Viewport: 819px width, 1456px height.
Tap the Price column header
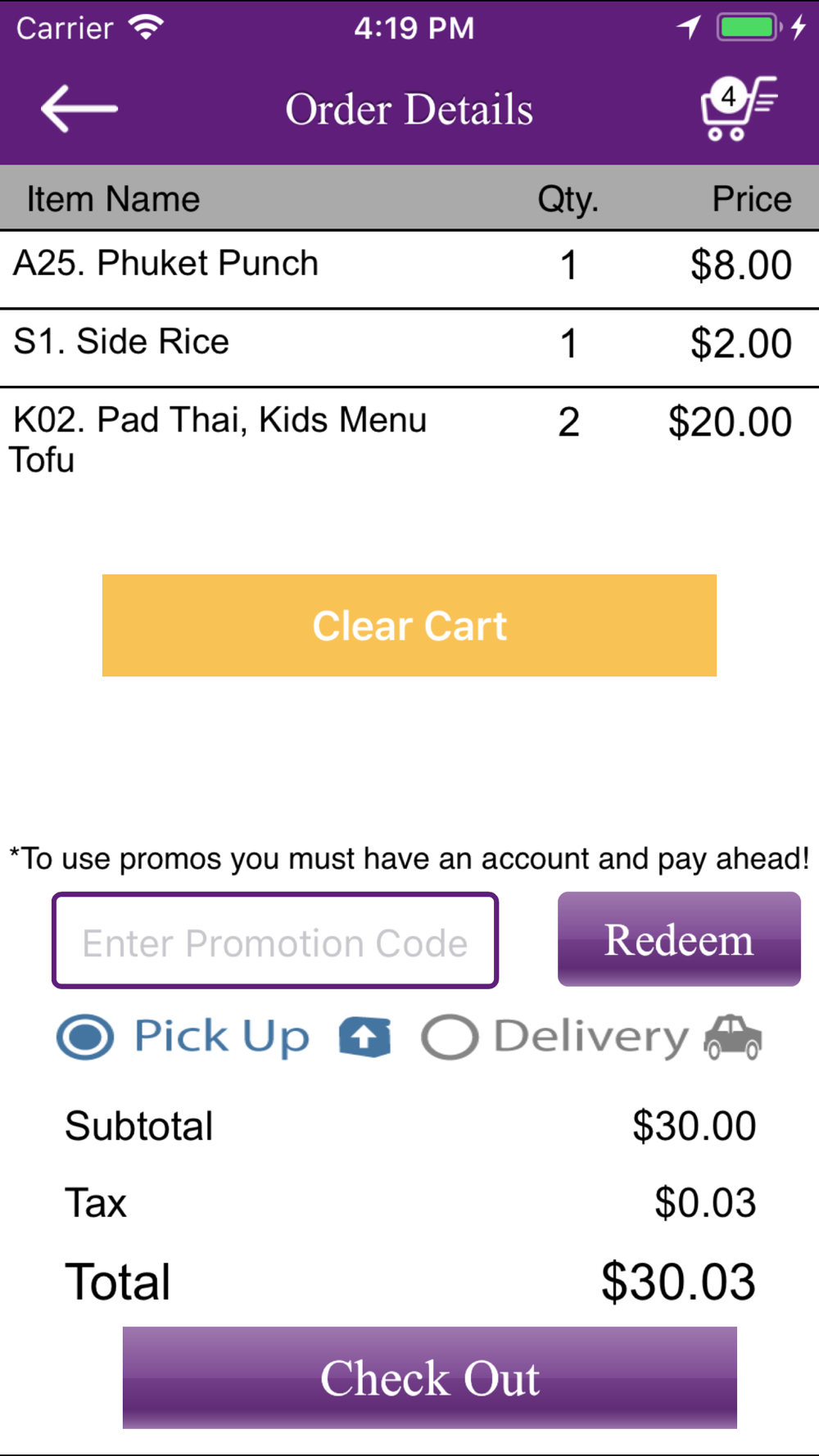(x=752, y=199)
